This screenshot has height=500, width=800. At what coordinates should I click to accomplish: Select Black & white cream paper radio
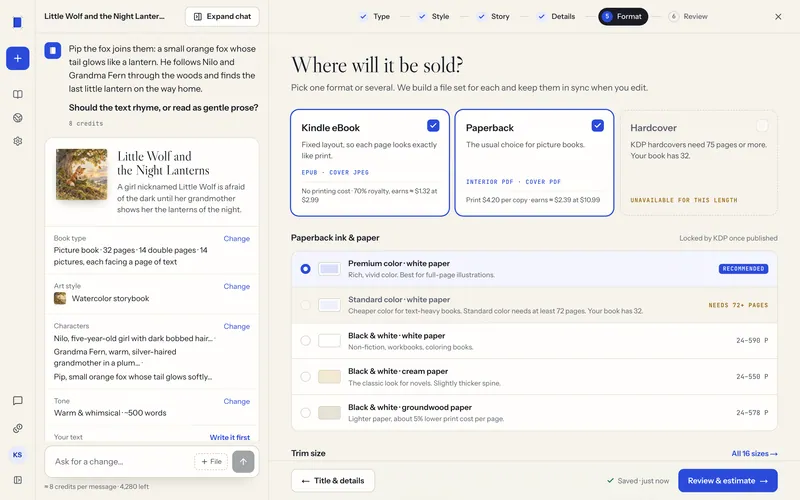[305, 377]
